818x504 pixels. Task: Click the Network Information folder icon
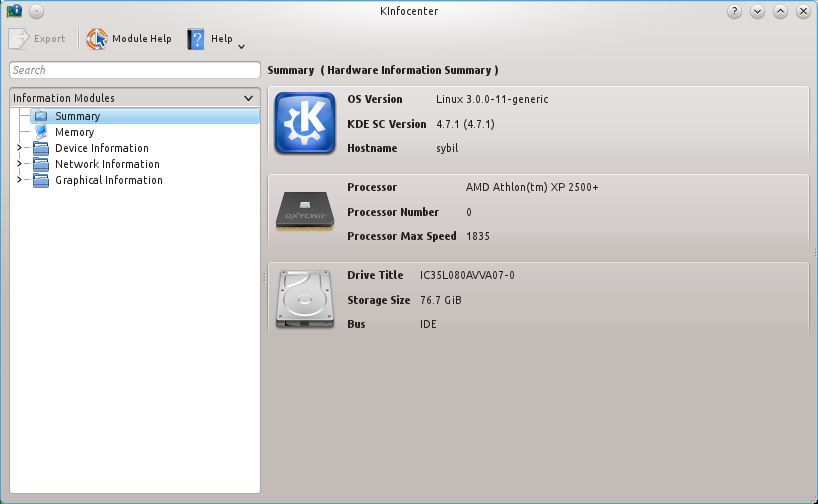tap(41, 164)
